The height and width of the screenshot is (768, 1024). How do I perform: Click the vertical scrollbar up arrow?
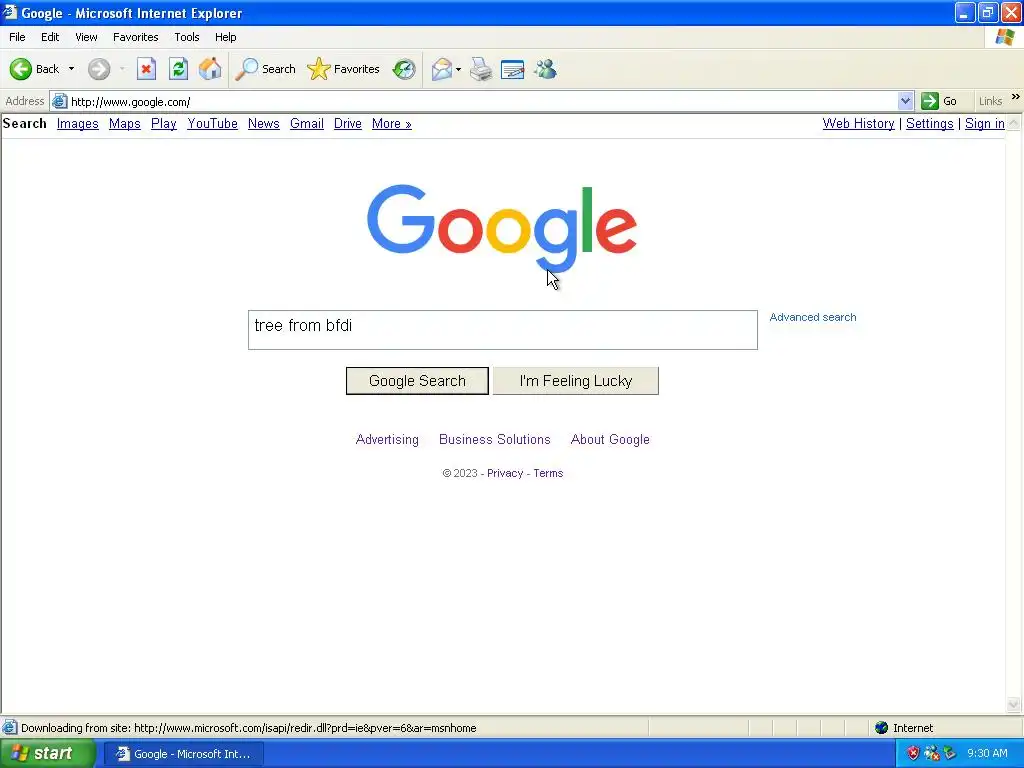coord(1014,122)
